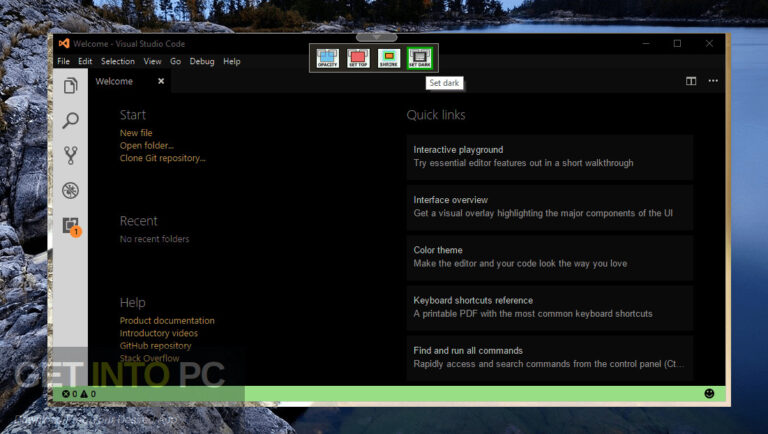Open the View menu
The height and width of the screenshot is (434, 768).
point(152,61)
